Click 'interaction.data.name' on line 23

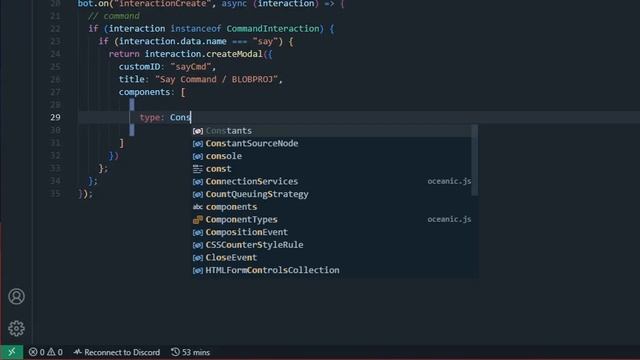pos(173,41)
